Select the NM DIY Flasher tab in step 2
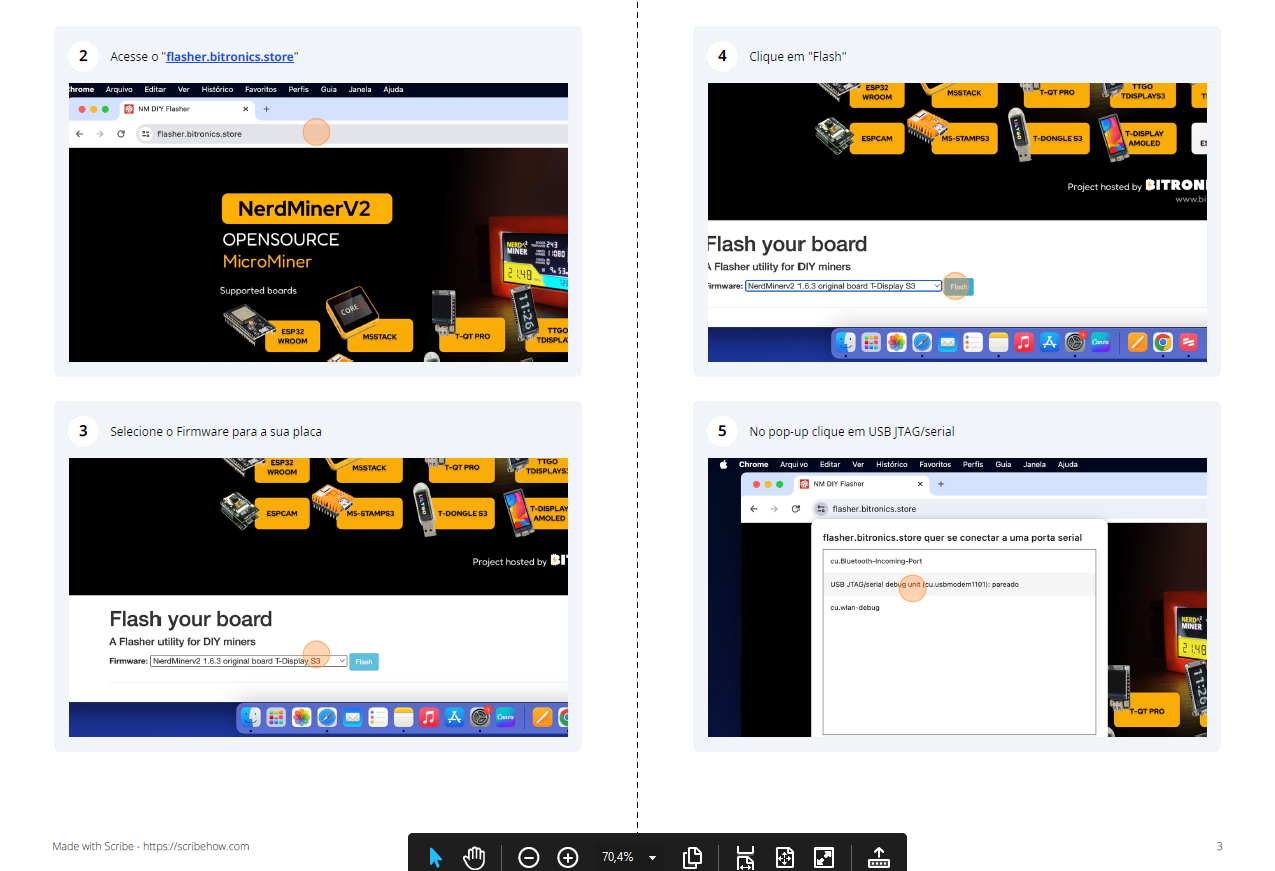Viewport: 1275px width, 871px height. point(186,108)
